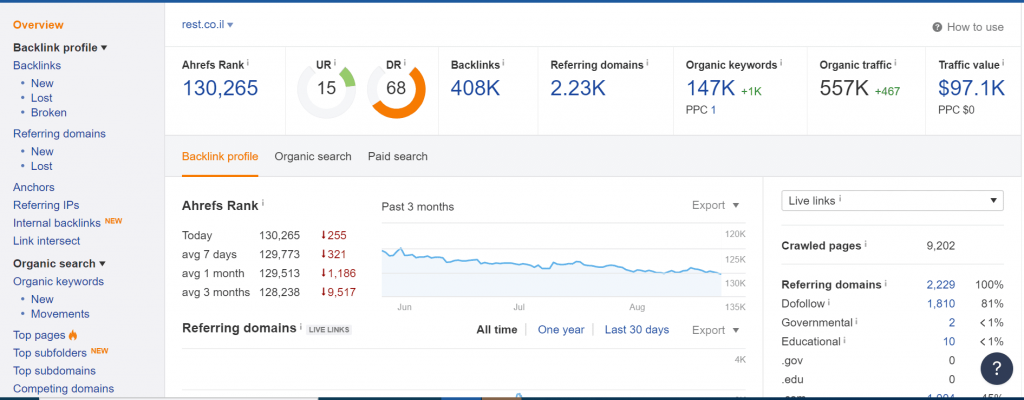Click the LIVE LINKS badge

tap(329, 330)
